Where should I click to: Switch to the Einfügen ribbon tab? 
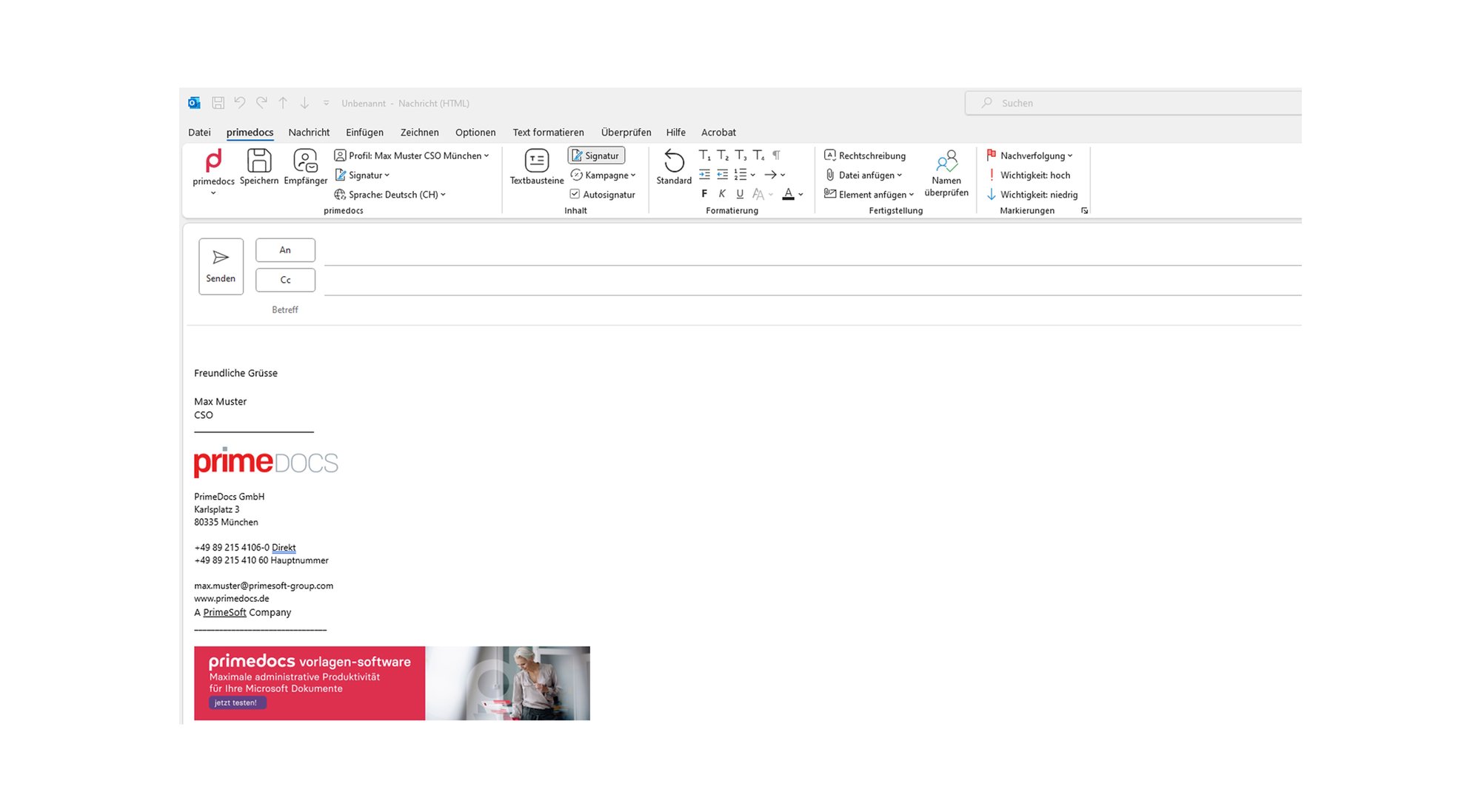(364, 132)
